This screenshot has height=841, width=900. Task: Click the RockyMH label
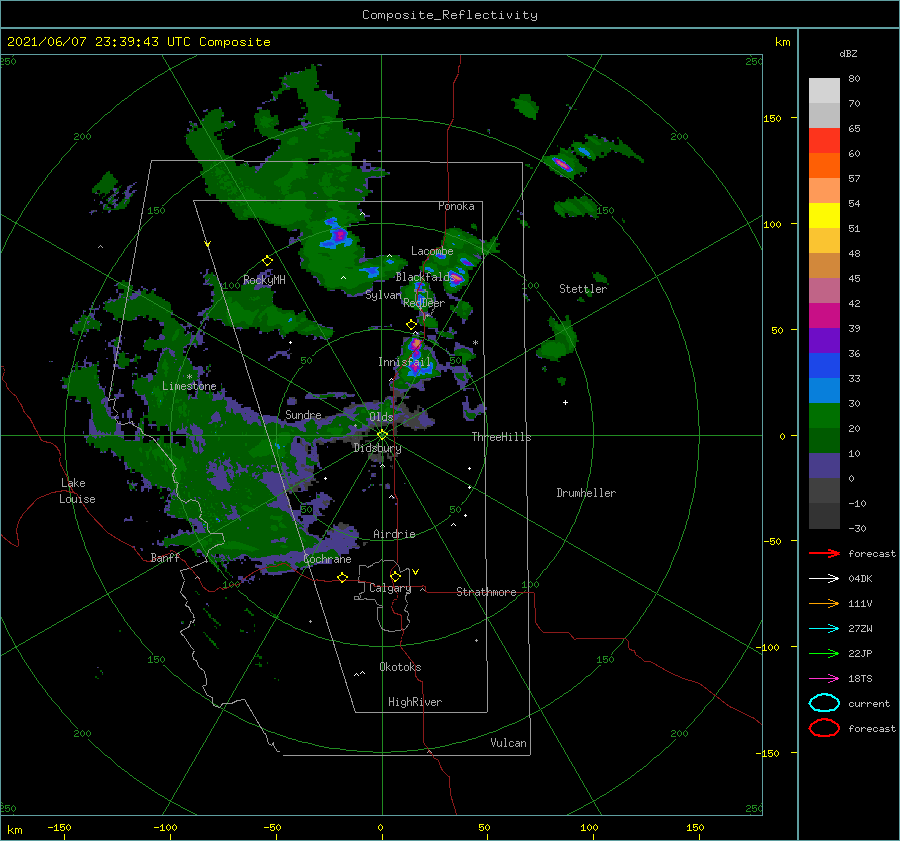(264, 280)
